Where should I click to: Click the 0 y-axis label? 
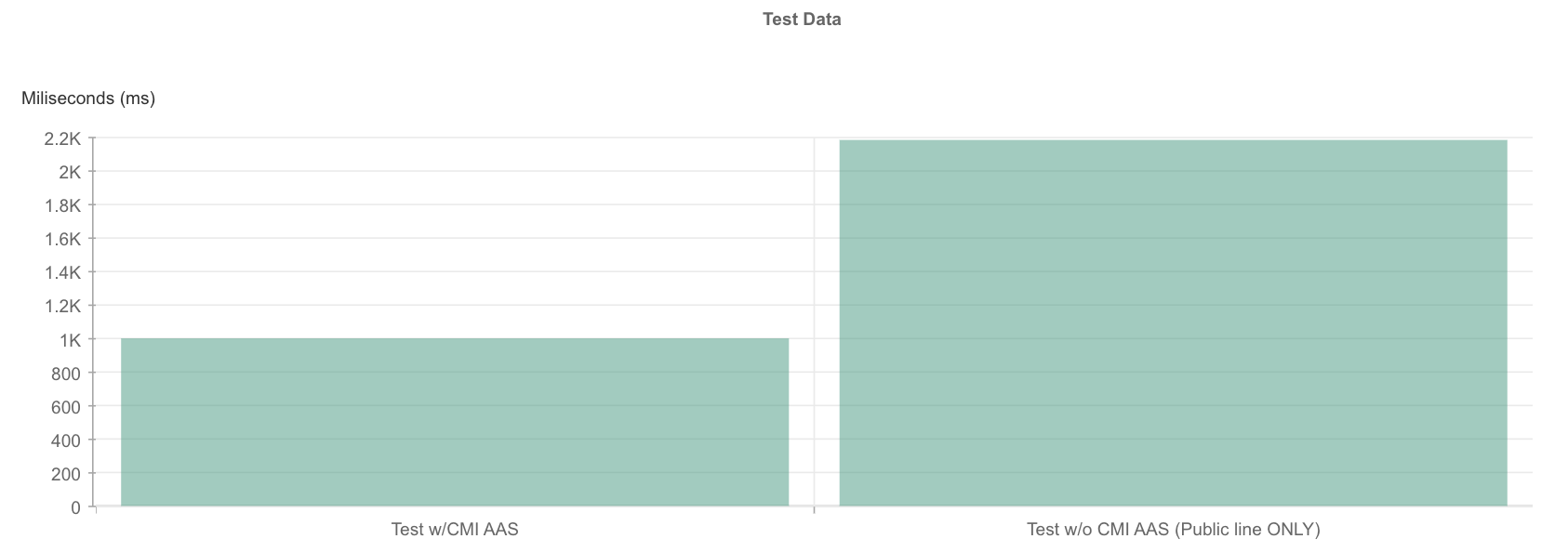point(76,507)
